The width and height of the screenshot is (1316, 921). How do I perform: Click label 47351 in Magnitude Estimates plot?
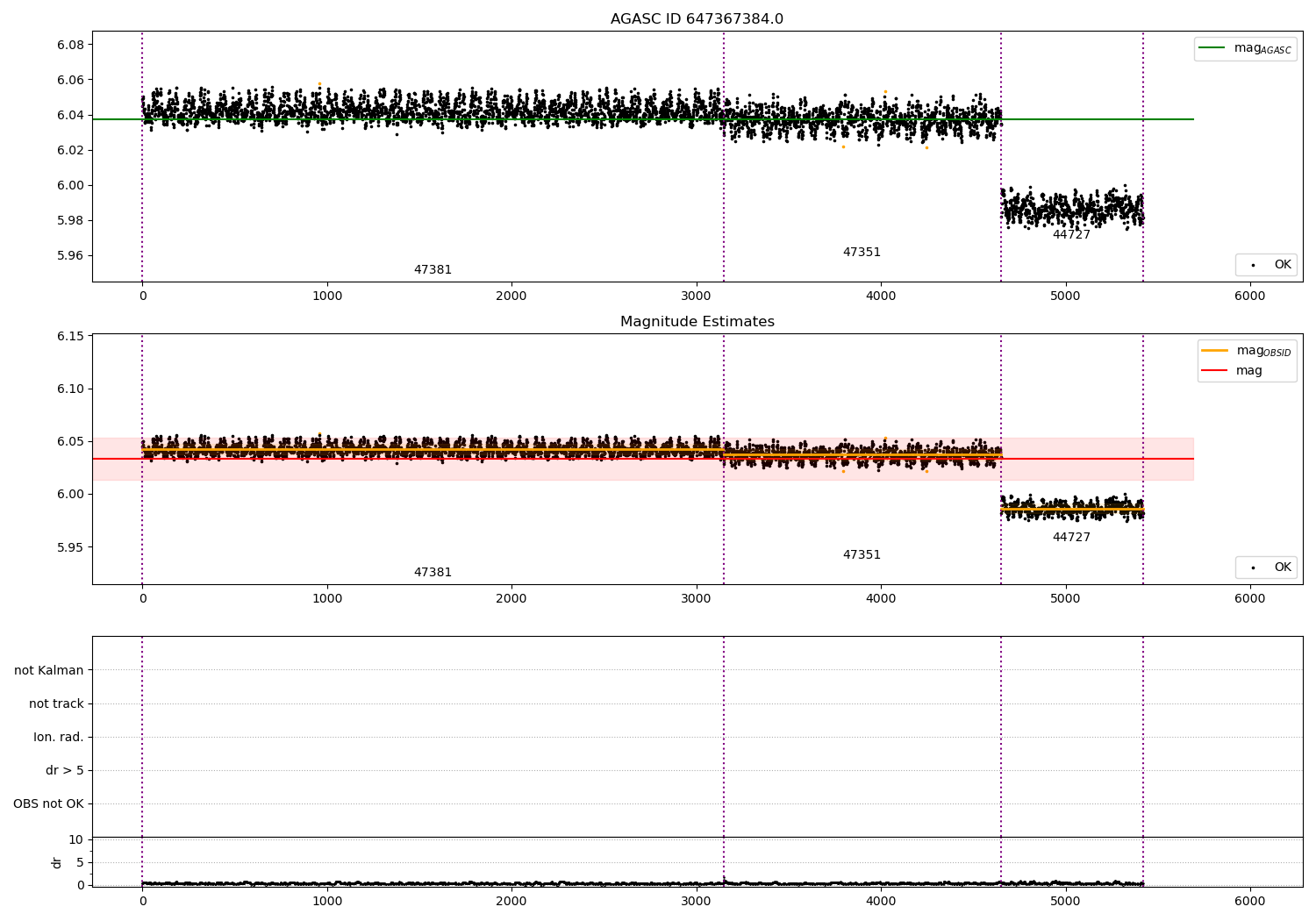click(862, 555)
